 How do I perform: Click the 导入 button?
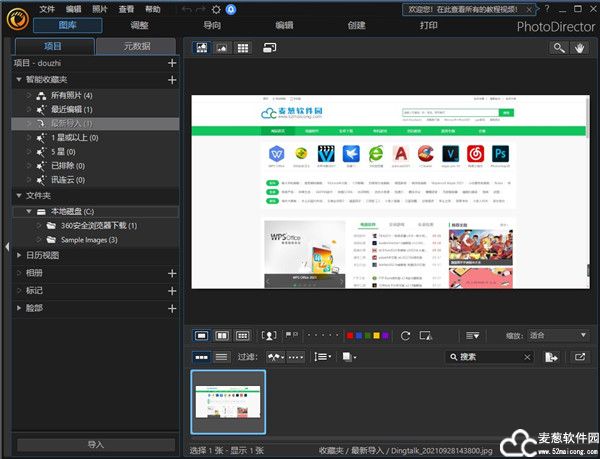[x=96, y=444]
